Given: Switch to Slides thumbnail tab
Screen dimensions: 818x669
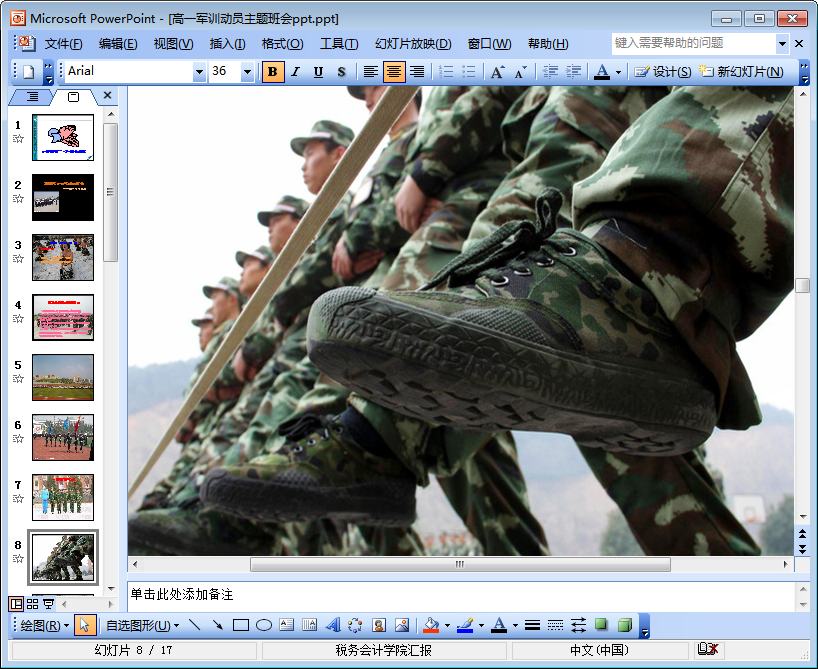Looking at the screenshot, I should (74, 97).
